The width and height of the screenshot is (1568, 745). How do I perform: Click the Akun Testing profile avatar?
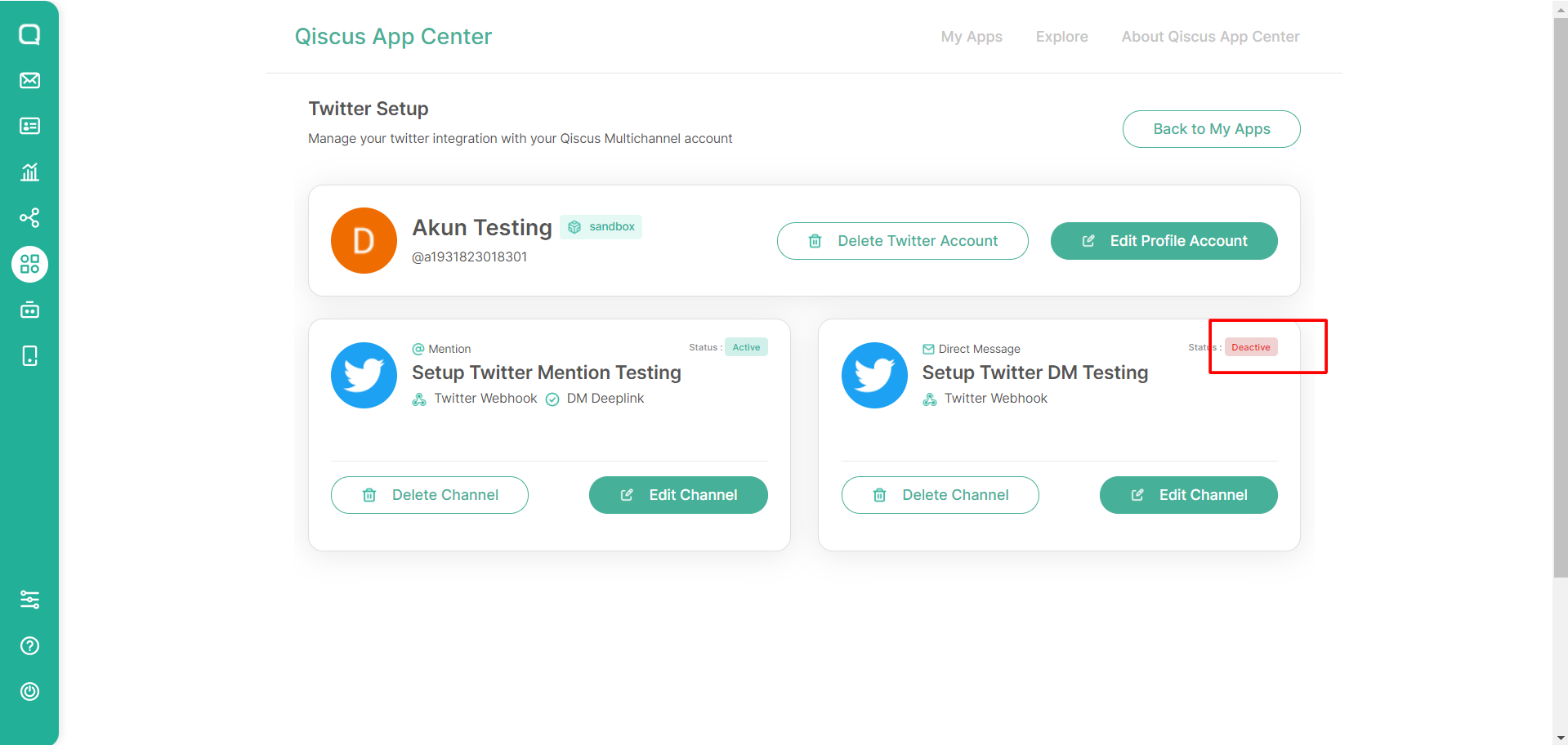[364, 241]
